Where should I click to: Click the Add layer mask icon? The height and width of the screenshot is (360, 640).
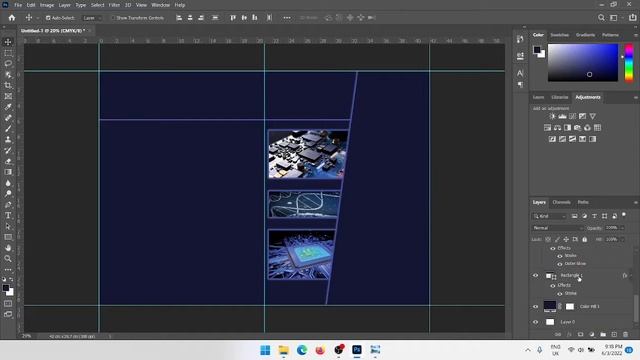click(580, 334)
